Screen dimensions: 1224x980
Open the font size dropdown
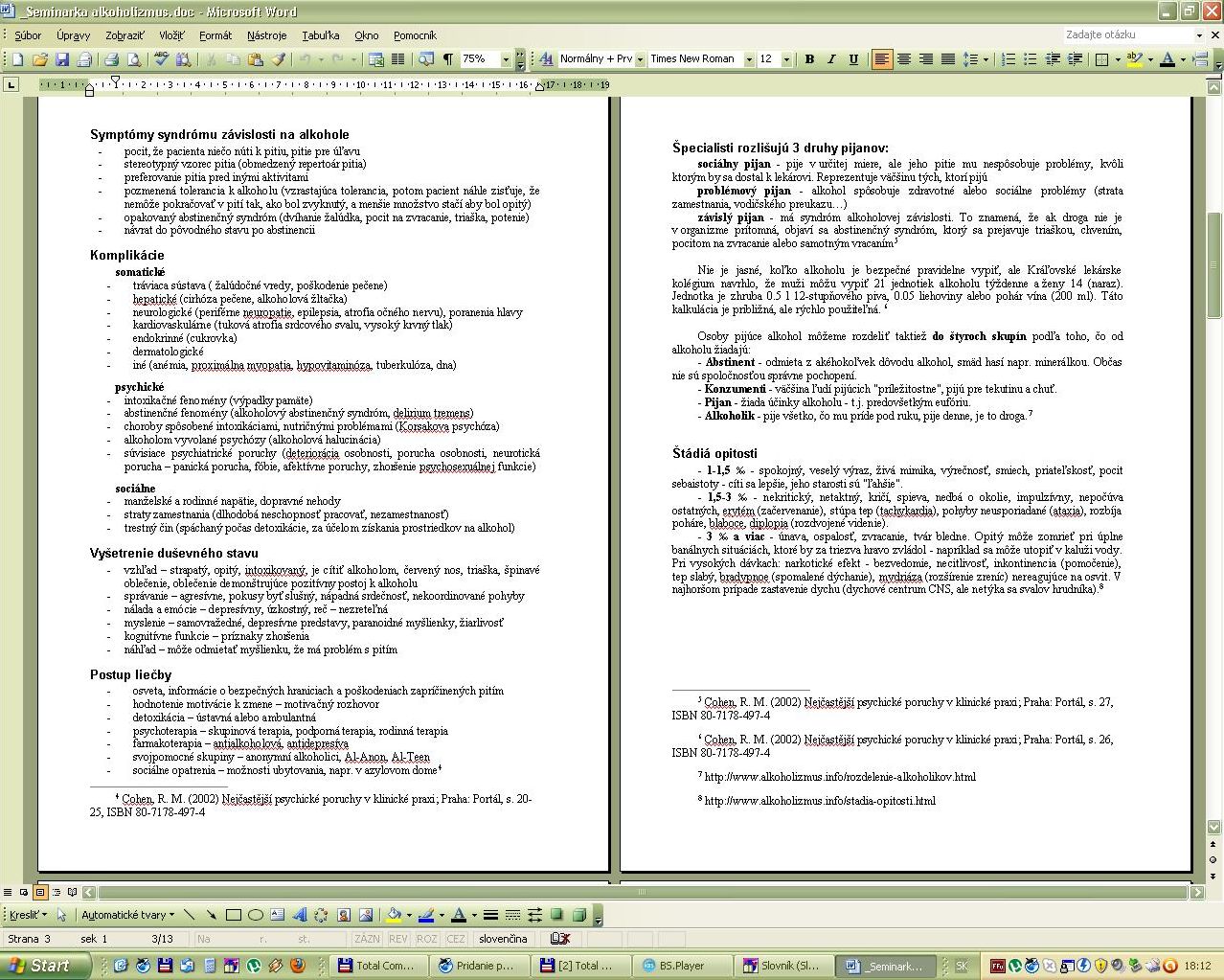point(786,59)
